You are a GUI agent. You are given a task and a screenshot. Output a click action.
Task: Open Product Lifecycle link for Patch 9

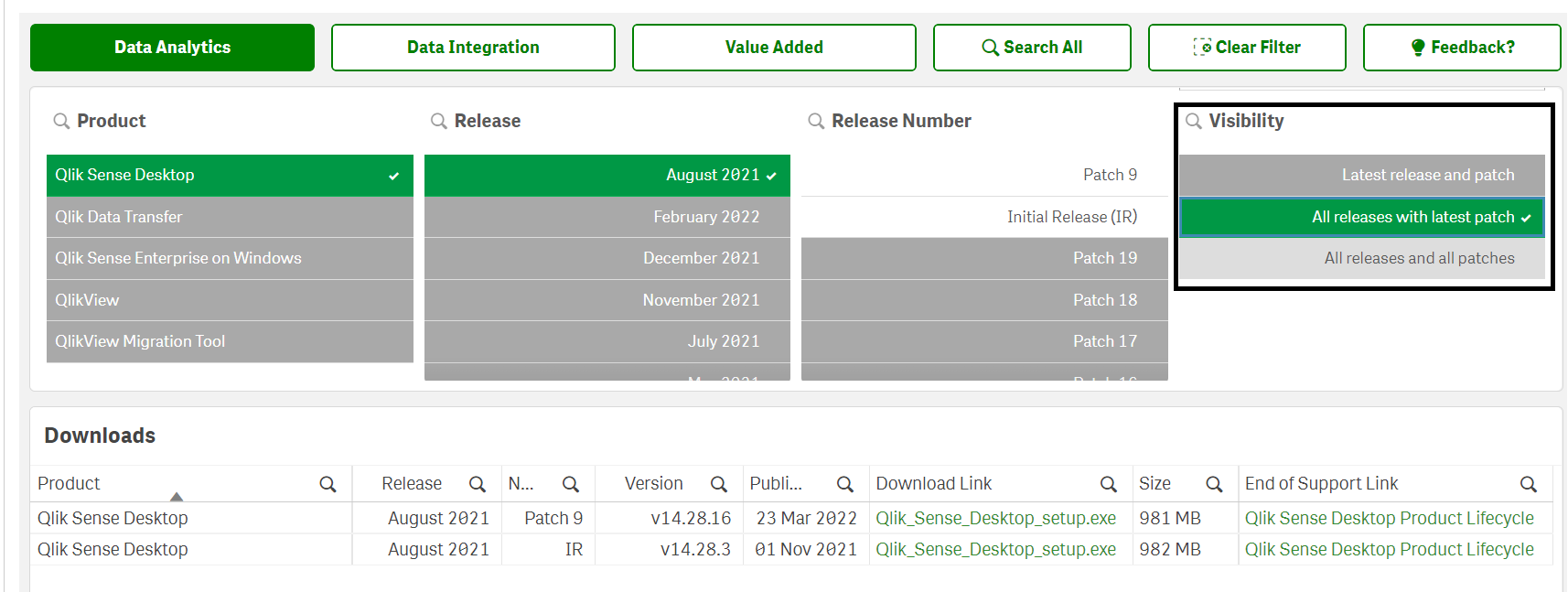click(1389, 518)
